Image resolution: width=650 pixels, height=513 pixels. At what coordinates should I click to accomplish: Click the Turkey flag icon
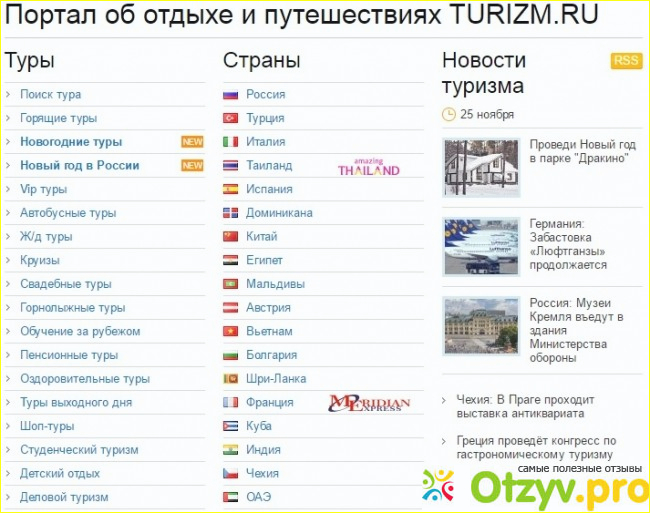click(x=230, y=119)
